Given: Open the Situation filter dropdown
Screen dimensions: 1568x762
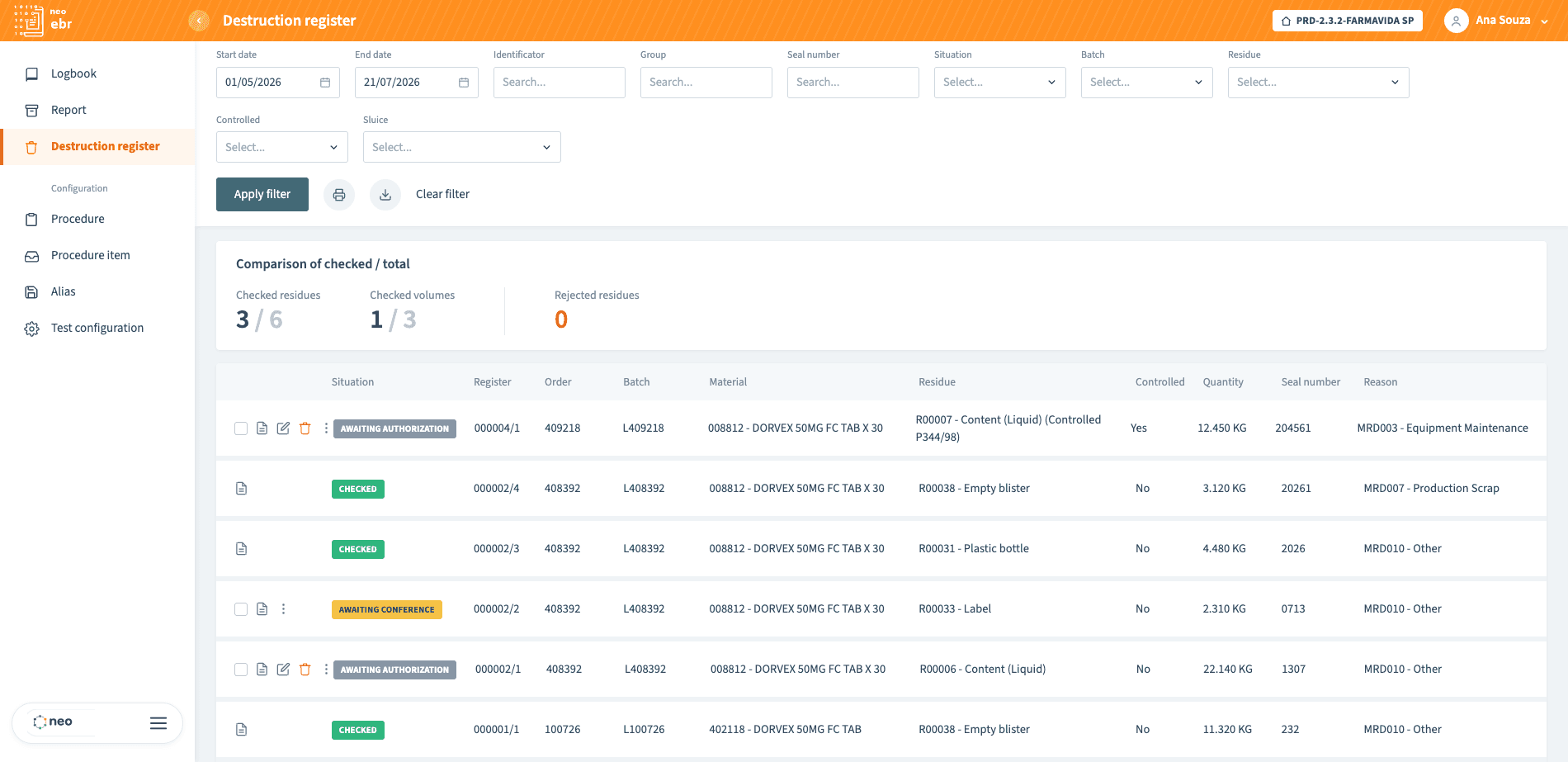Looking at the screenshot, I should (x=999, y=83).
